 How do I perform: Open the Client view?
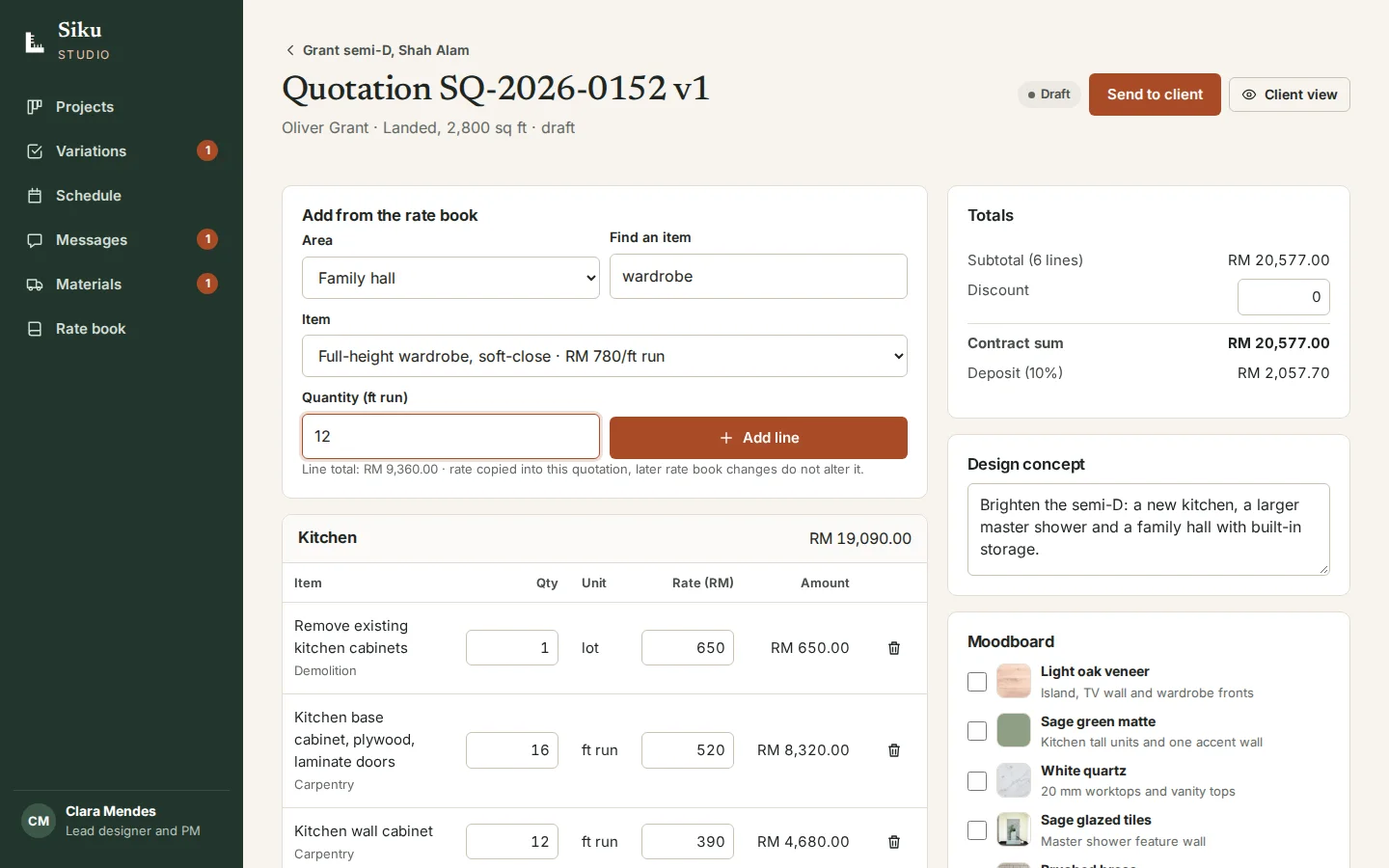pyautogui.click(x=1289, y=95)
